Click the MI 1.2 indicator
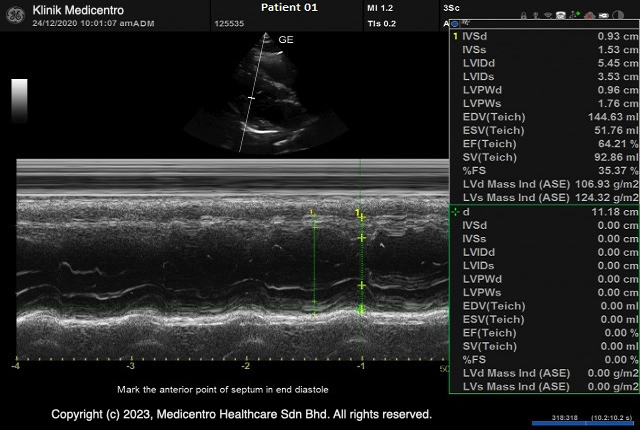 pyautogui.click(x=380, y=8)
